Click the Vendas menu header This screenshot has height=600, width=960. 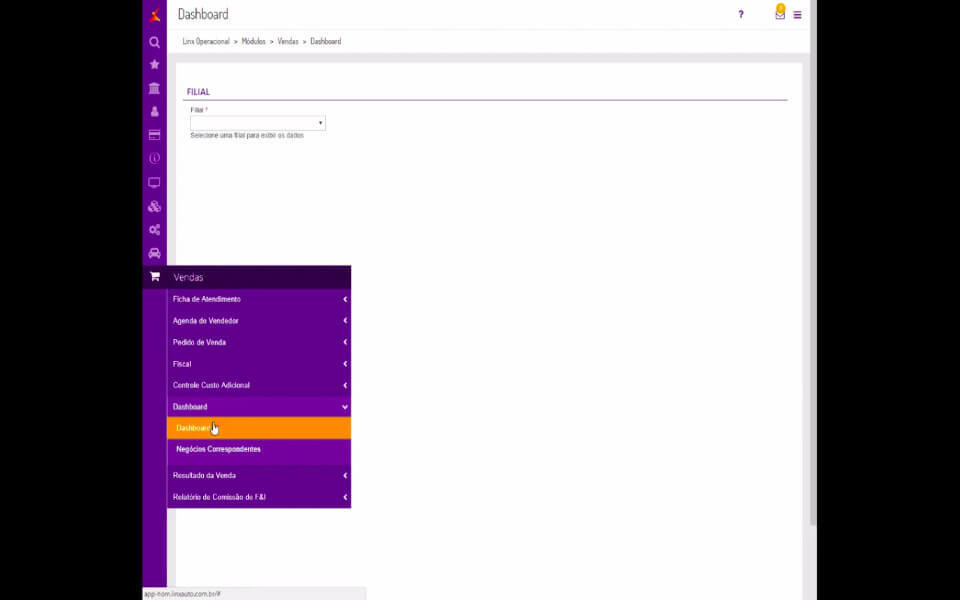coord(247,277)
